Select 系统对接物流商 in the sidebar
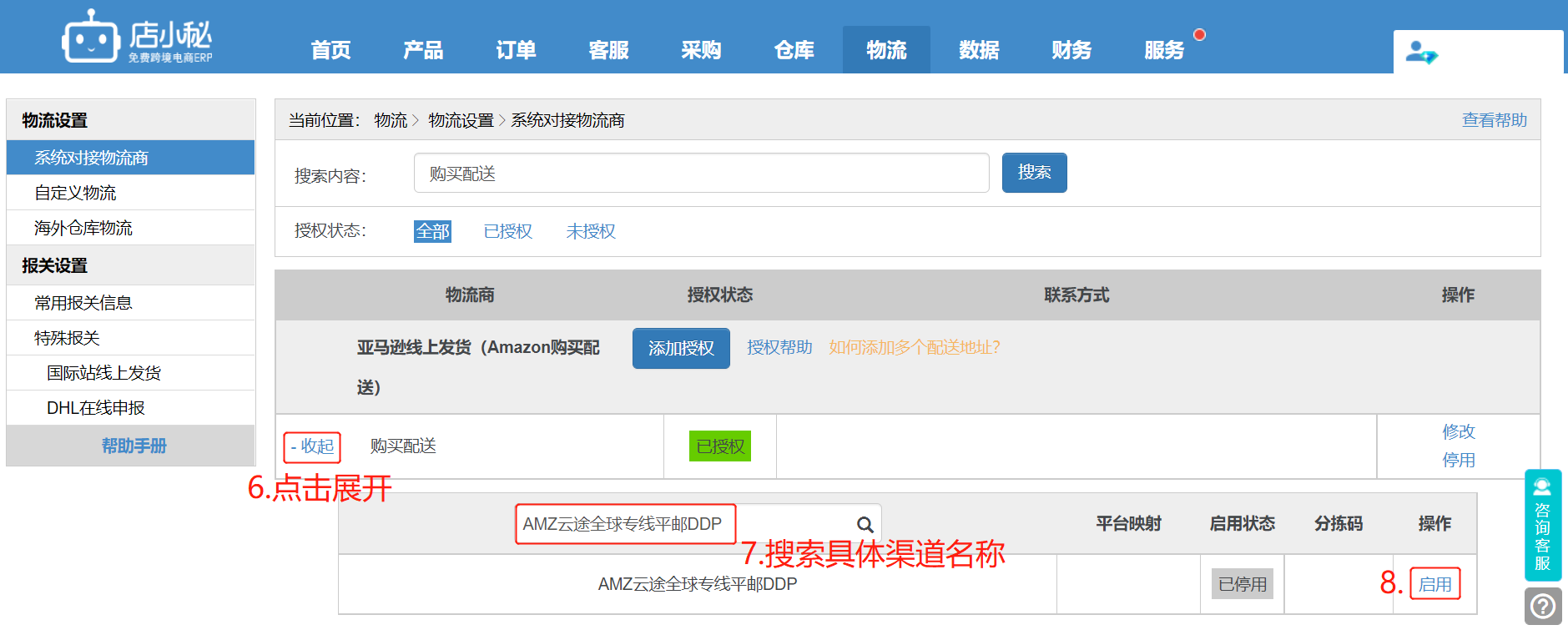This screenshot has width=1568, height=630. tap(130, 158)
